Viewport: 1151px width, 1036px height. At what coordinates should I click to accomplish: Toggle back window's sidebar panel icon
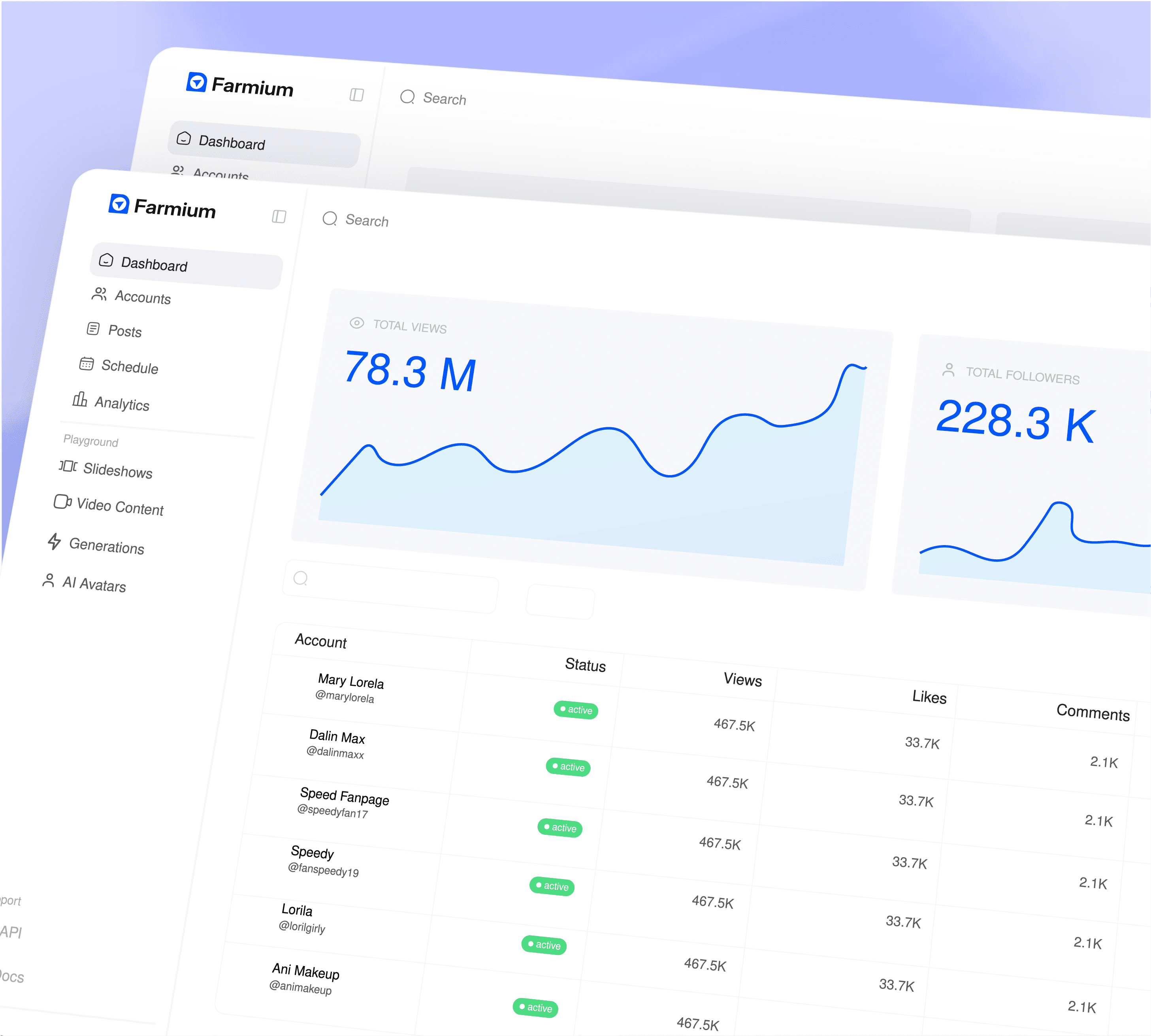357,94
